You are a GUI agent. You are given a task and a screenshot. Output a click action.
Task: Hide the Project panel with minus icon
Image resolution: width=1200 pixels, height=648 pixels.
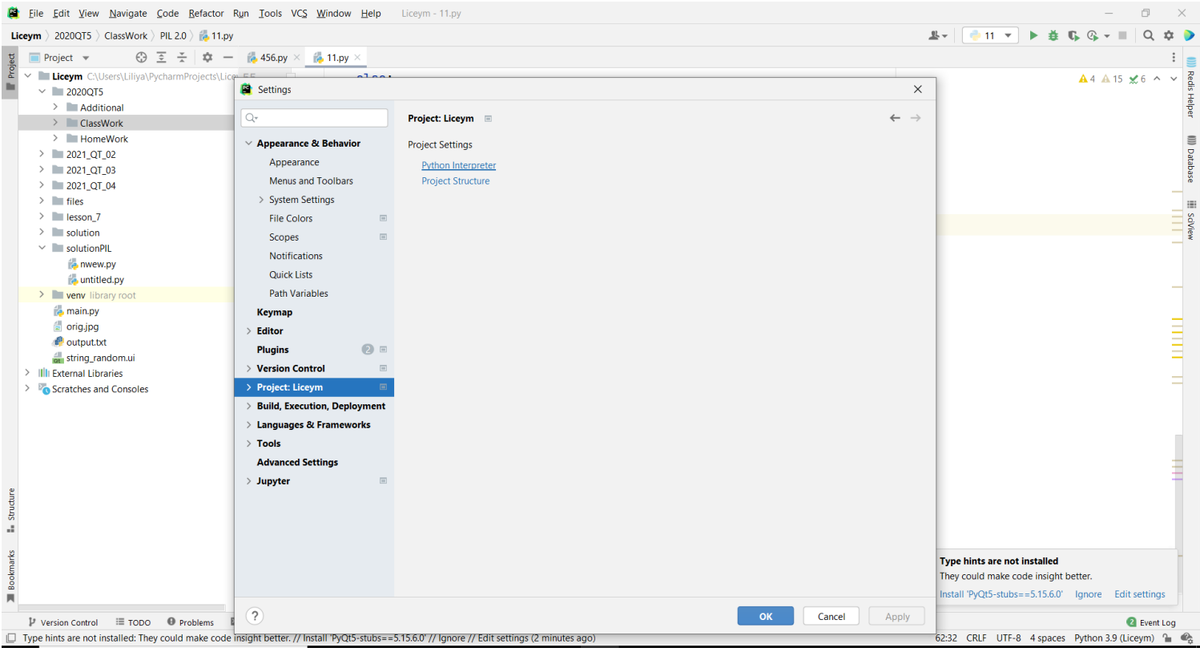(227, 57)
